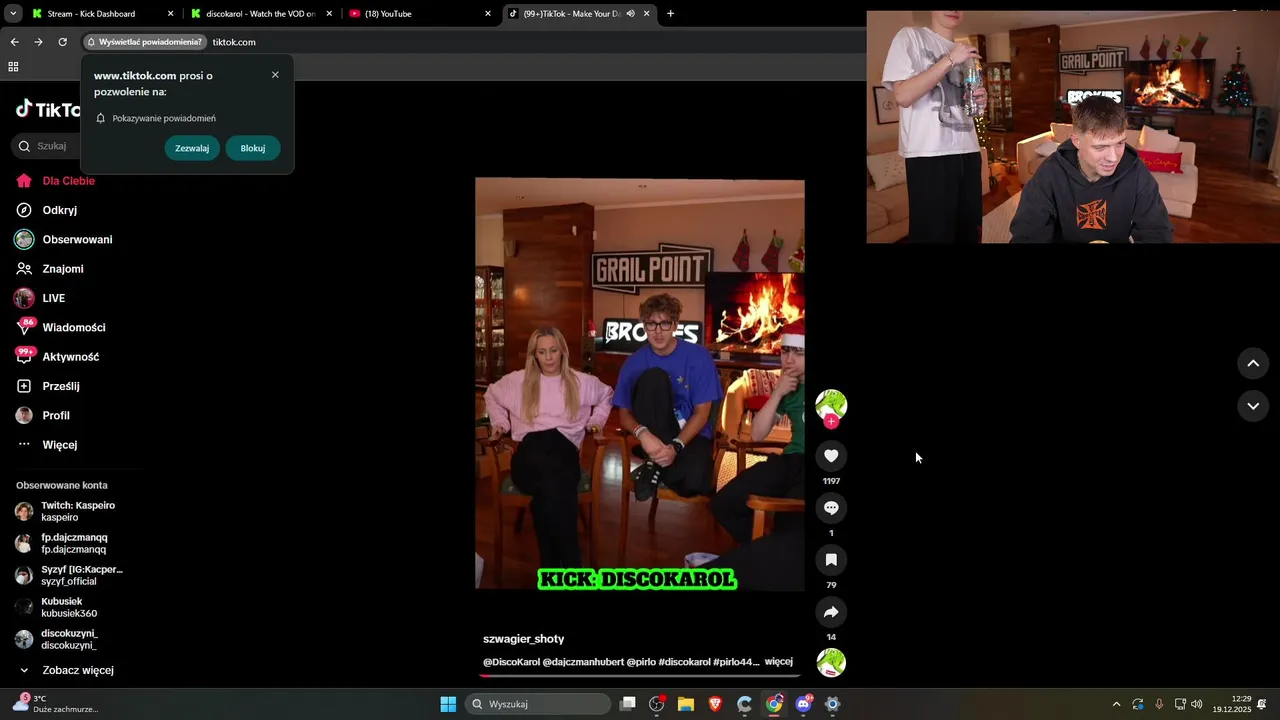This screenshot has height=720, width=1280.
Task: Show hidden system tray icons
Action: (1116, 704)
